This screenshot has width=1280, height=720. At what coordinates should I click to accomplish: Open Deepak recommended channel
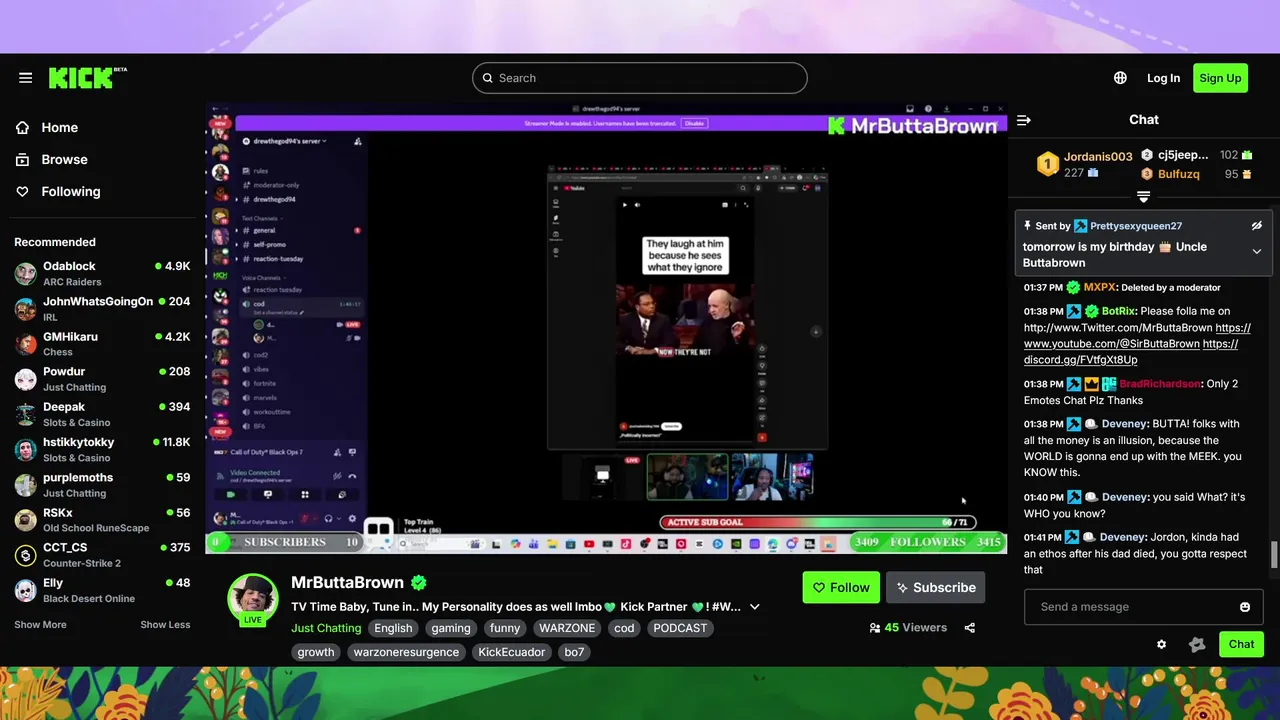(x=102, y=414)
